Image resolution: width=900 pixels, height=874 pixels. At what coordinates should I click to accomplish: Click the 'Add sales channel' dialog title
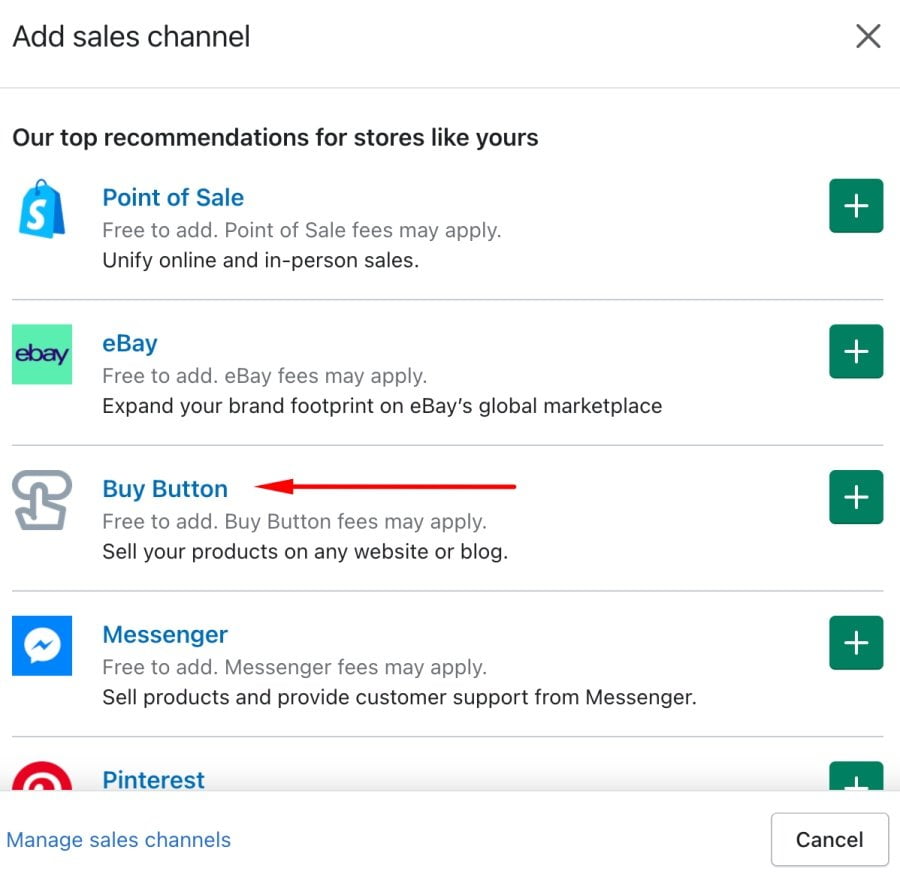pos(131,37)
